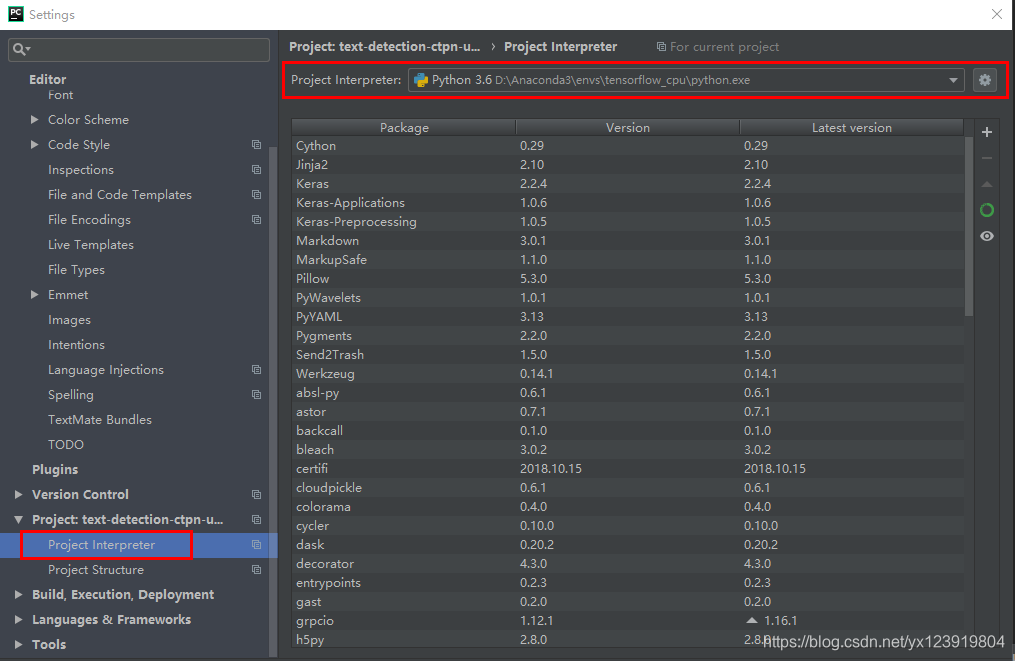The height and width of the screenshot is (661, 1015).
Task: Open the File Types settings page
Action: tap(76, 269)
